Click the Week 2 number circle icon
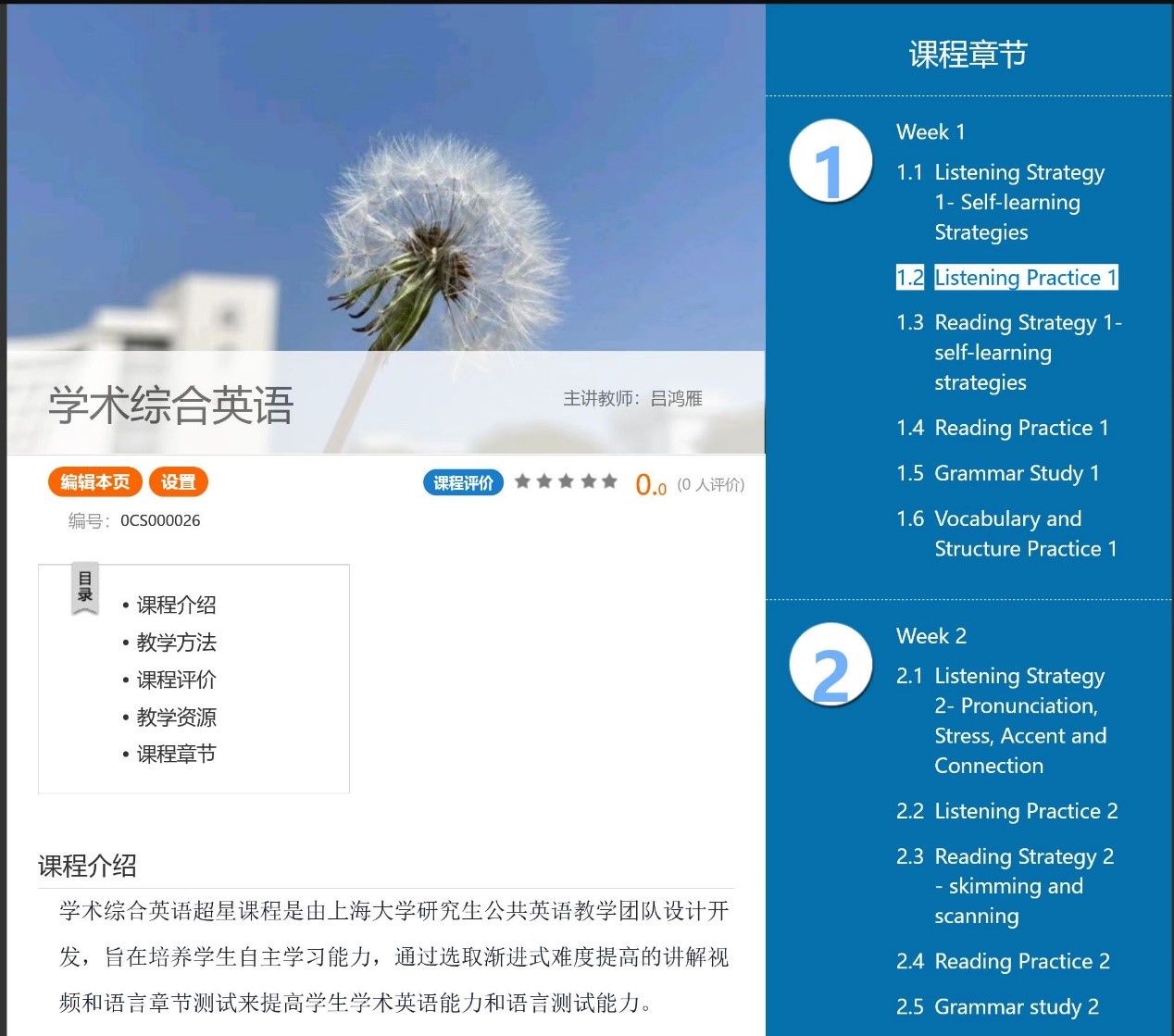 tap(831, 666)
